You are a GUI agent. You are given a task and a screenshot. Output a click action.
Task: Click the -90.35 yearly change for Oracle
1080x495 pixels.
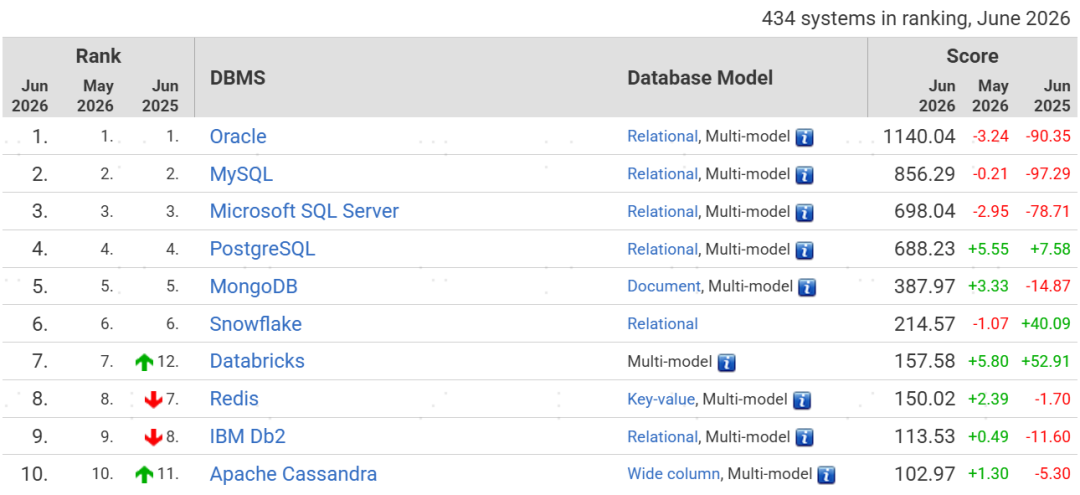tap(1048, 137)
